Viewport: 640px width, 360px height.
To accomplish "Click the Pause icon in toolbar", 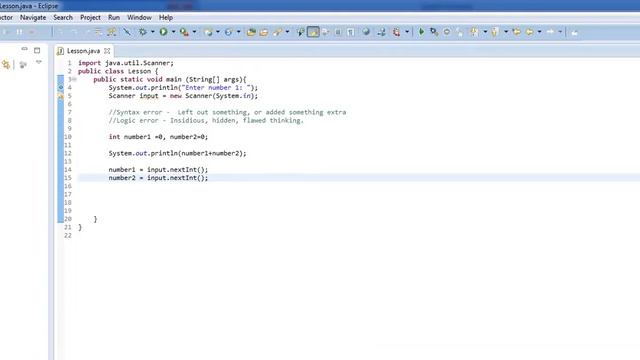I will 19,32.
